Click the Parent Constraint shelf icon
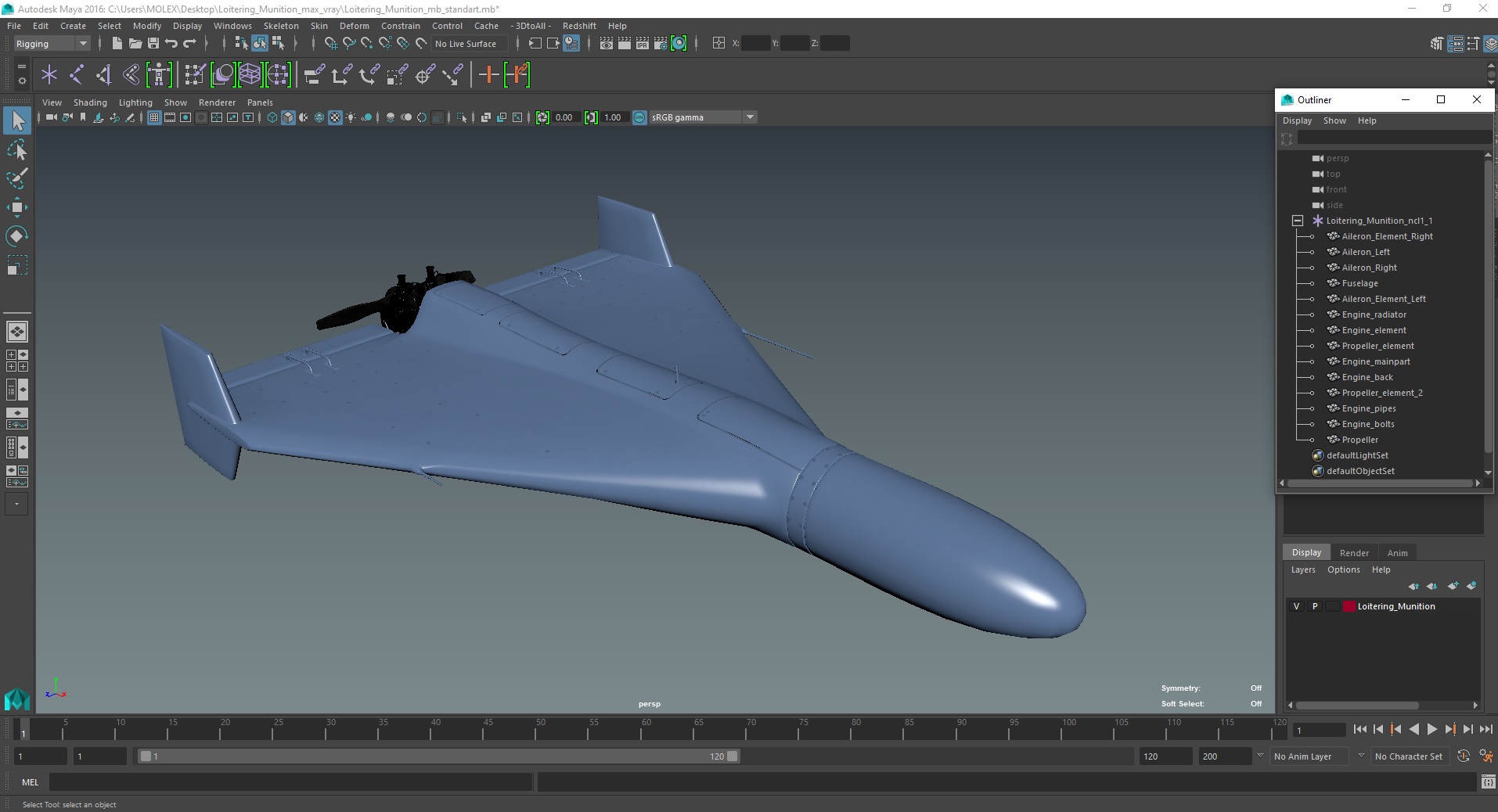Screen dimensions: 1498x812 click(x=315, y=75)
